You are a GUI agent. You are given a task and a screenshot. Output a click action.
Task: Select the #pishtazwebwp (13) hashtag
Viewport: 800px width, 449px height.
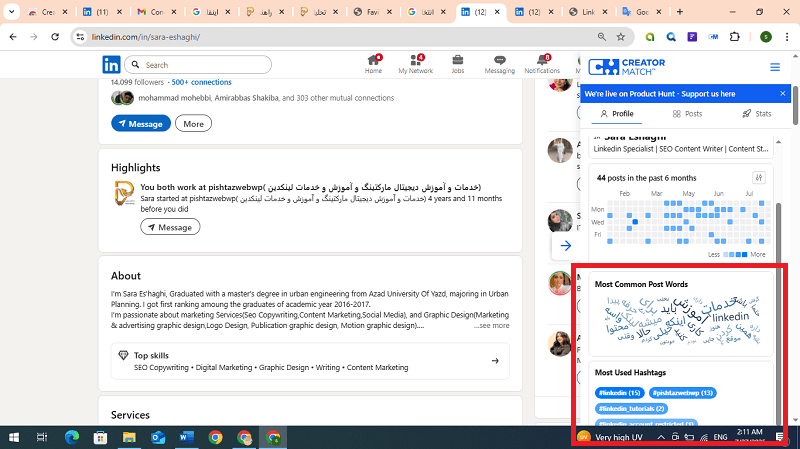683,393
